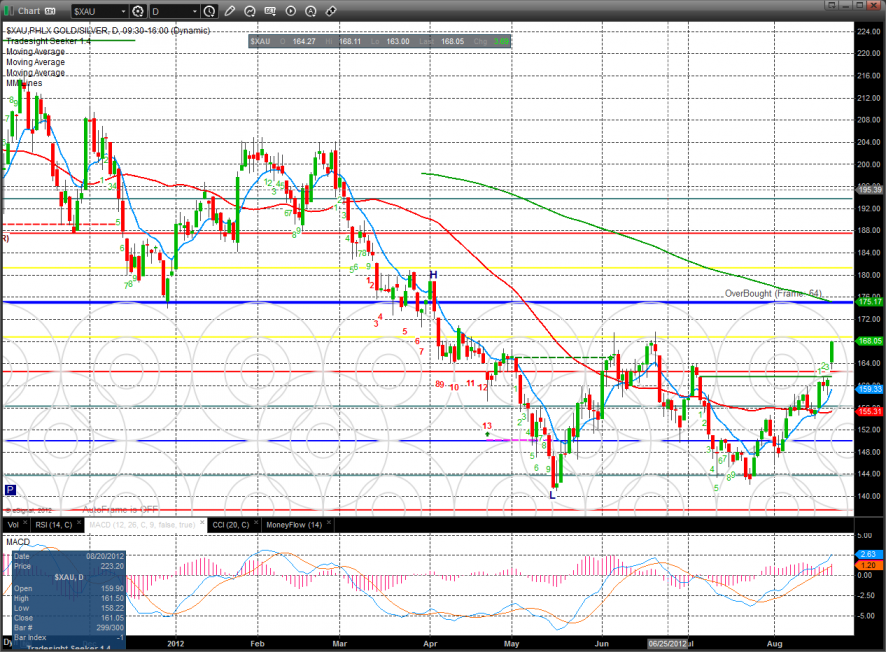Expand the $XAU symbol dropdown
The height and width of the screenshot is (652, 886).
pos(123,12)
